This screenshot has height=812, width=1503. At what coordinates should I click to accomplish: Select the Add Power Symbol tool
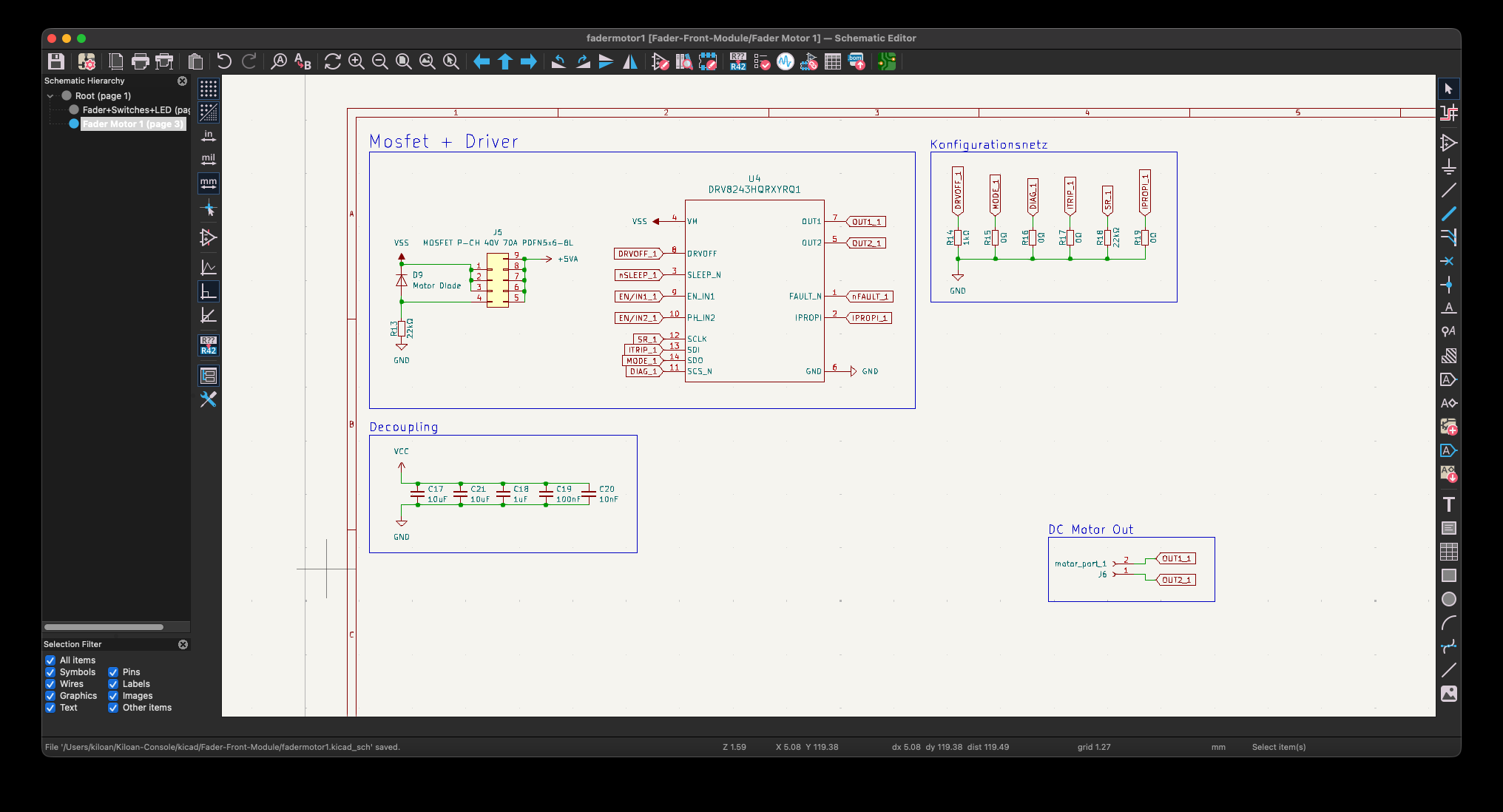(x=1448, y=166)
